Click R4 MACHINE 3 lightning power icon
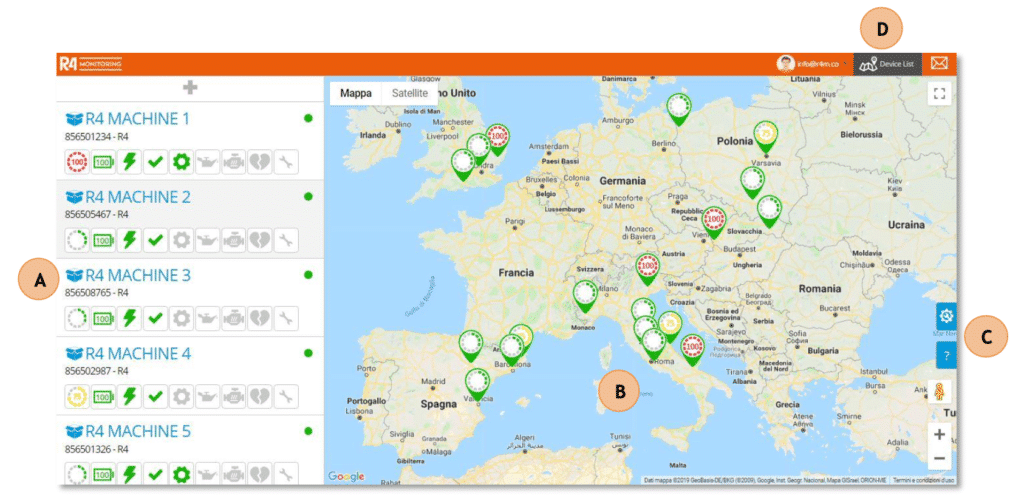Image resolution: width=1024 pixels, height=504 pixels. (129, 319)
